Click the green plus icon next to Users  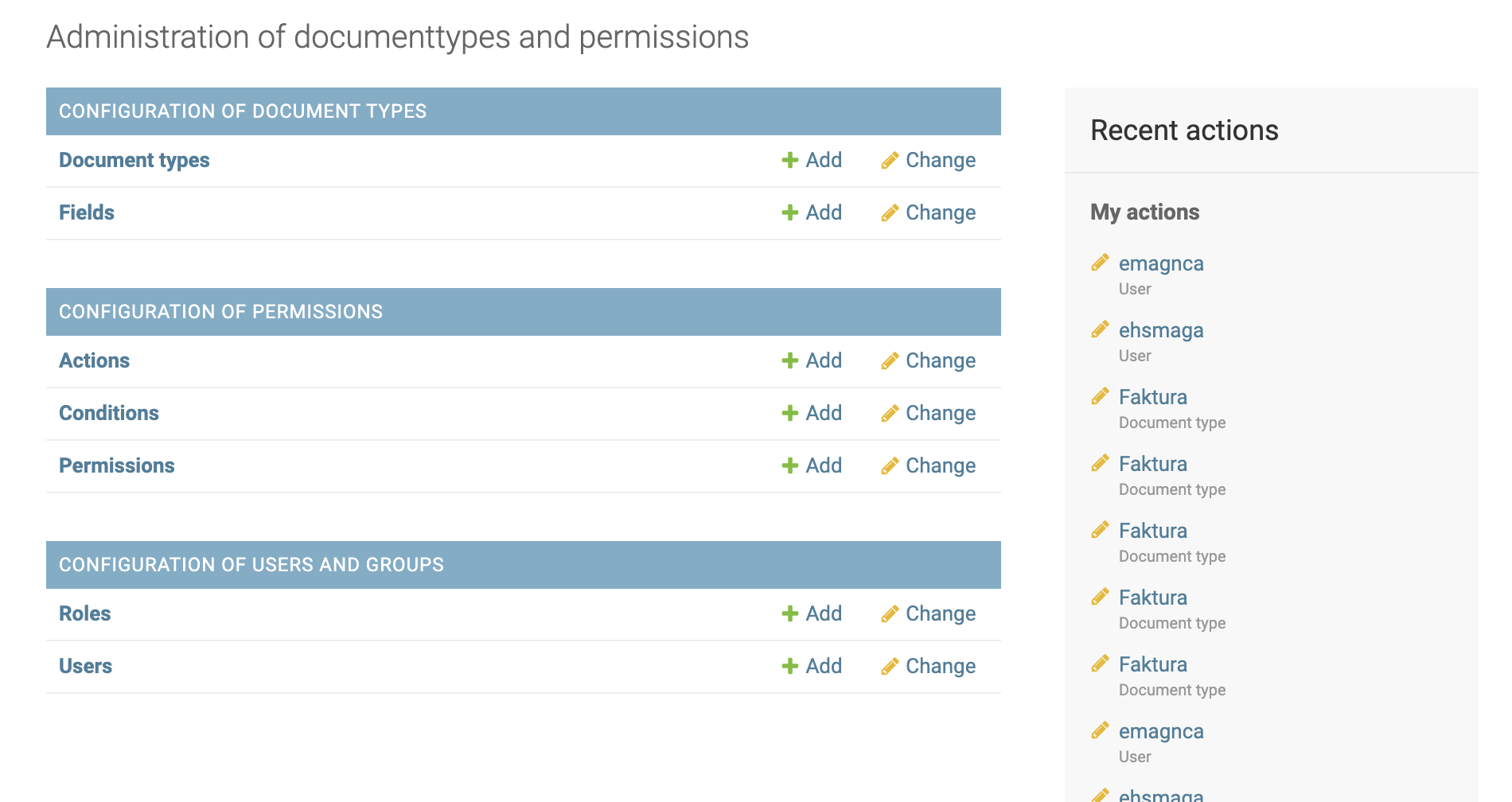point(789,666)
